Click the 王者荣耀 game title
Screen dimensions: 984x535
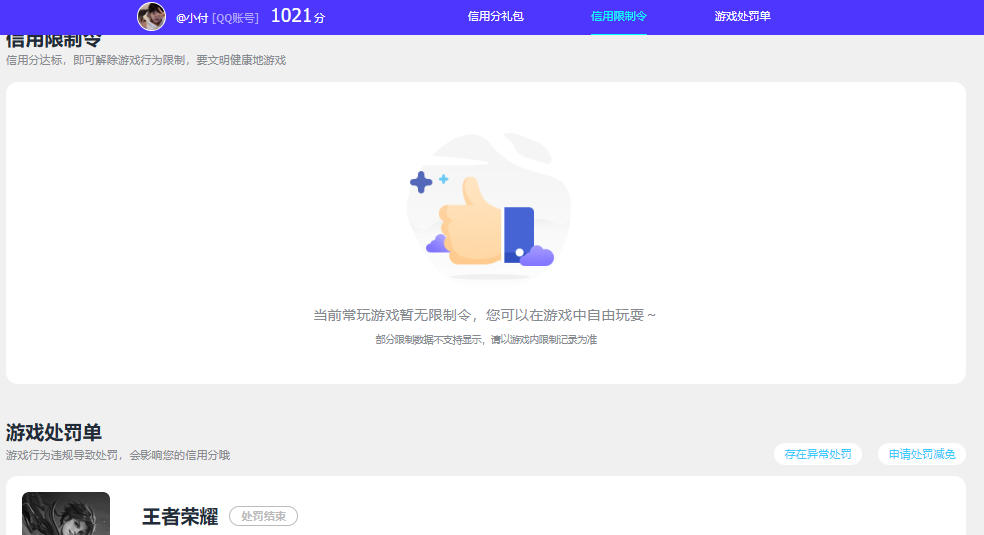pos(180,517)
